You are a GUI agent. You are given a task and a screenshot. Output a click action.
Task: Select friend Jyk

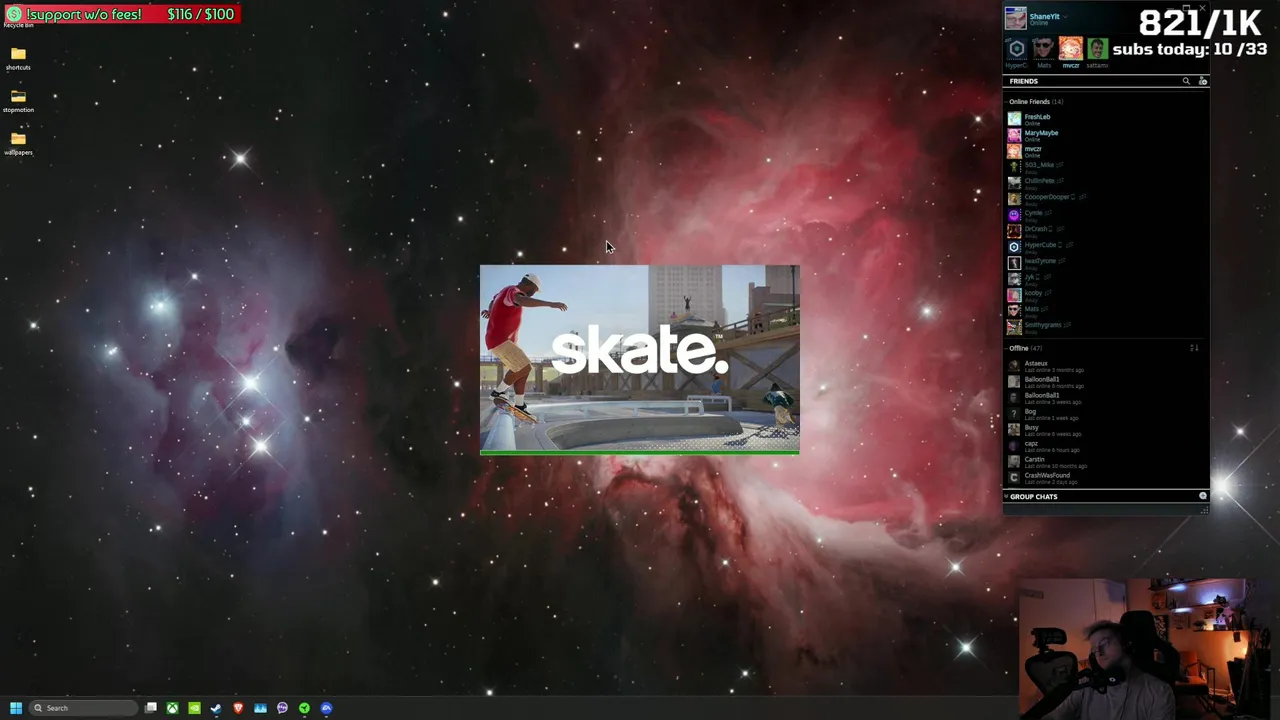pos(1106,279)
